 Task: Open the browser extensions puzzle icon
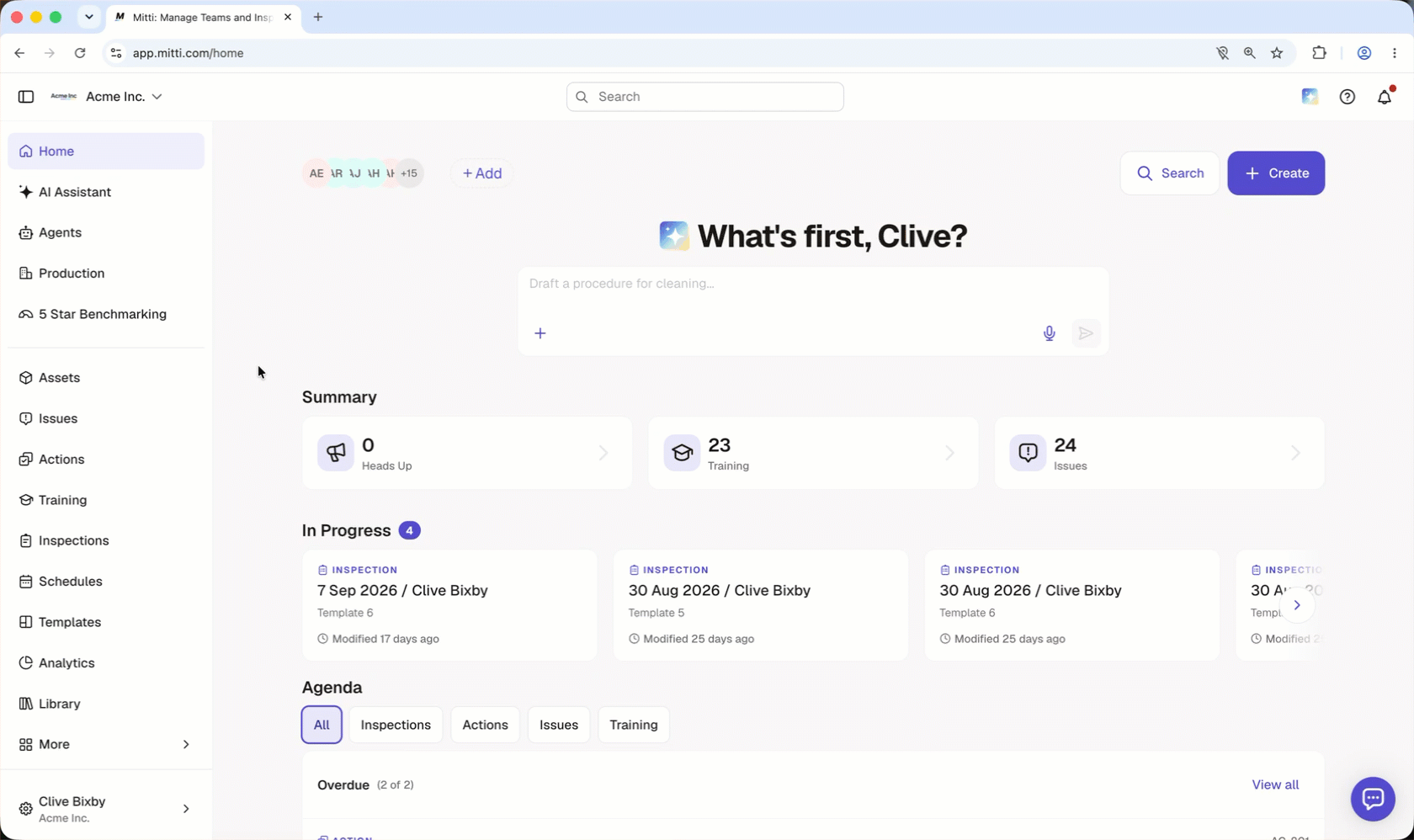(1319, 53)
